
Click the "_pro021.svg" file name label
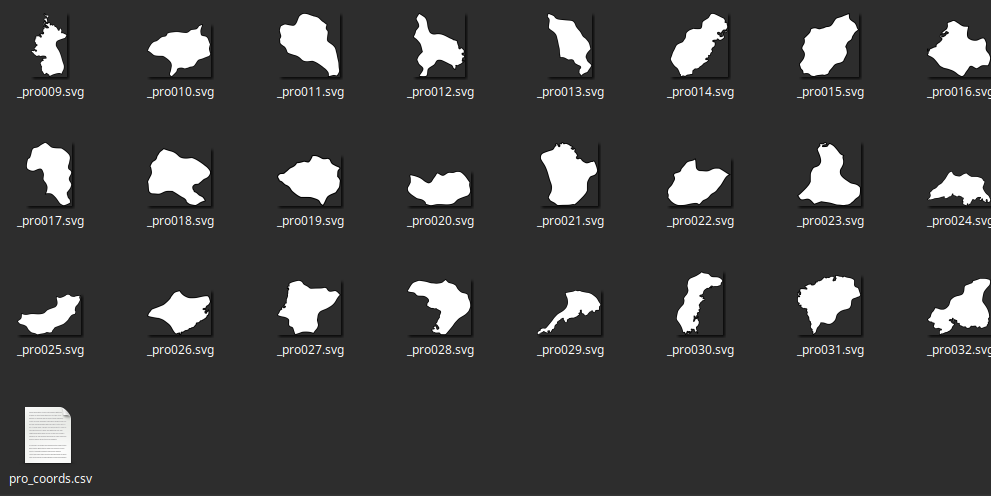point(570,221)
